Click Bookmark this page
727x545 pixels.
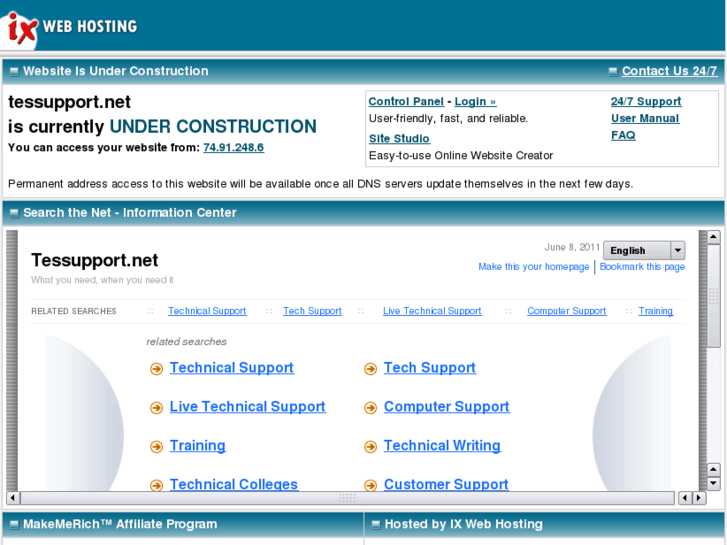pos(642,267)
